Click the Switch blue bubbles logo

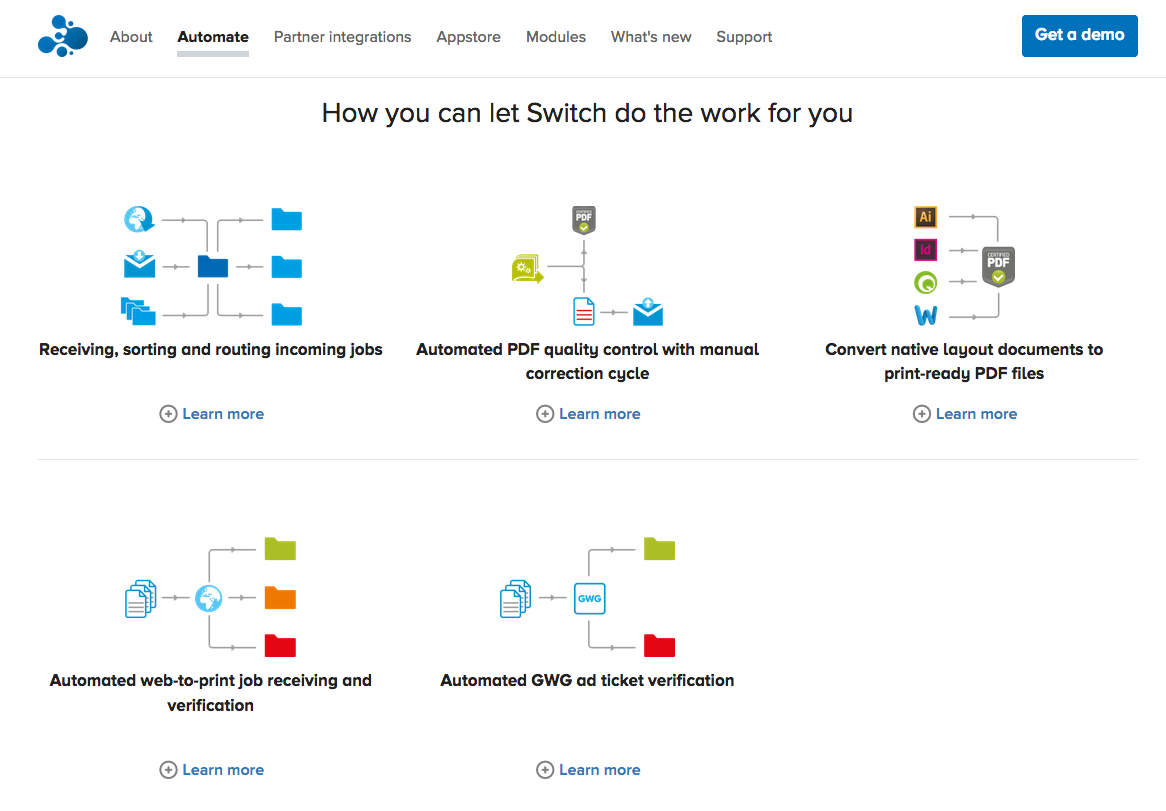[62, 37]
